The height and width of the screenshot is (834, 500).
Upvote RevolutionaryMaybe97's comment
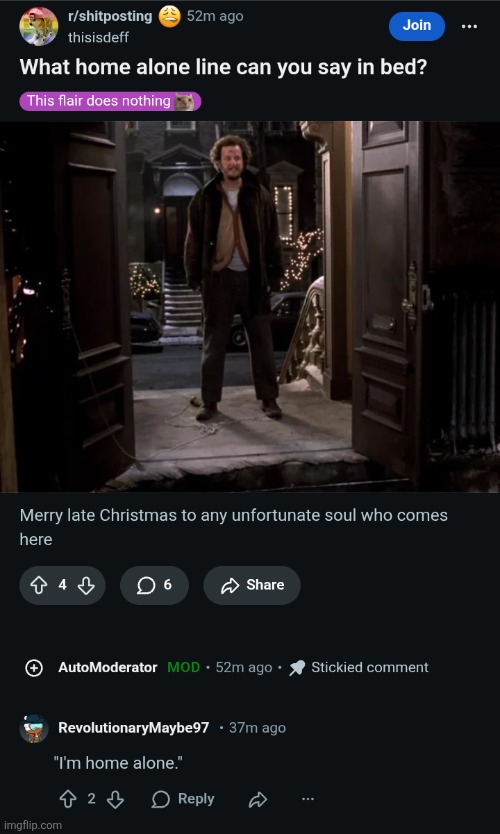pos(68,799)
